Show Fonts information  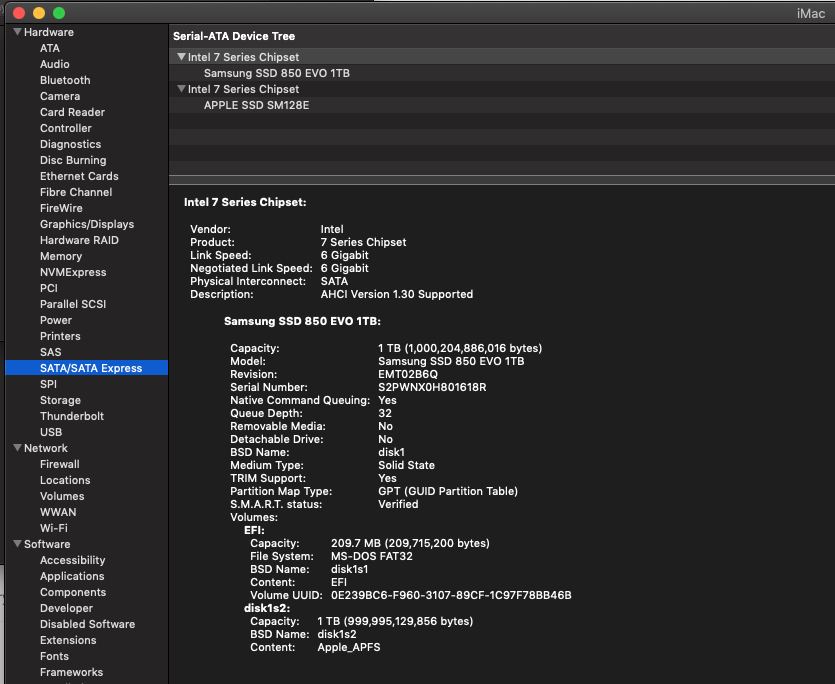pos(54,656)
